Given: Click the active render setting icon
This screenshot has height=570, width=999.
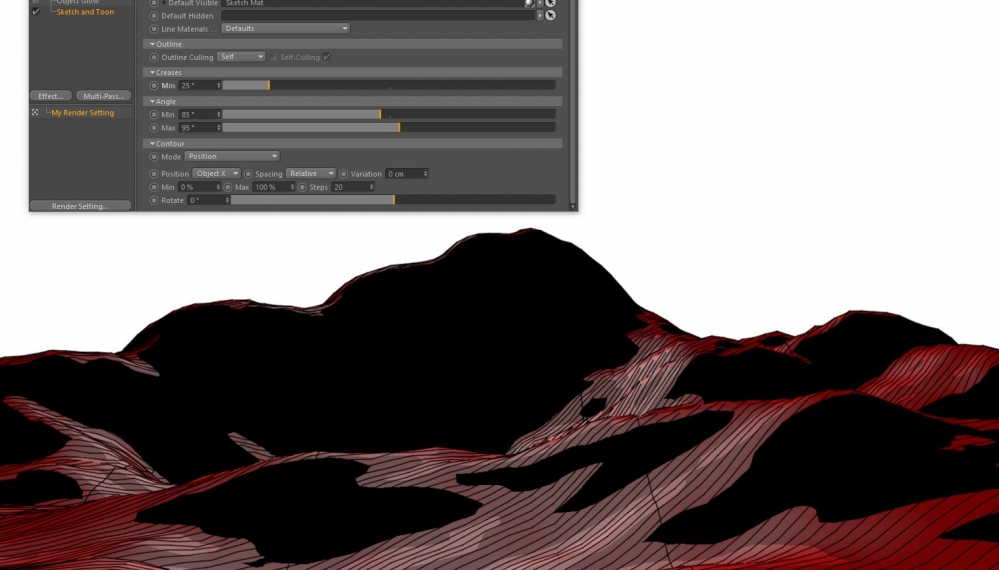Looking at the screenshot, I should [x=35, y=113].
